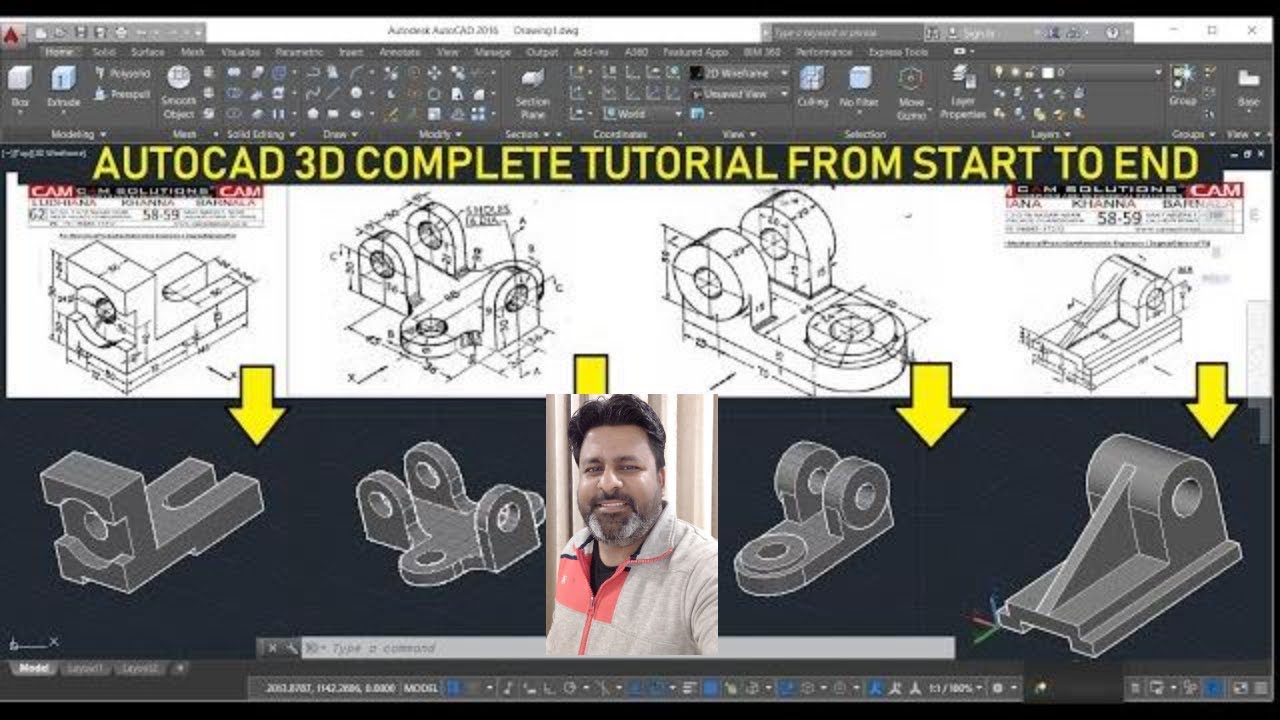Click the Sign In button
The height and width of the screenshot is (720, 1280).
pyautogui.click(x=968, y=33)
